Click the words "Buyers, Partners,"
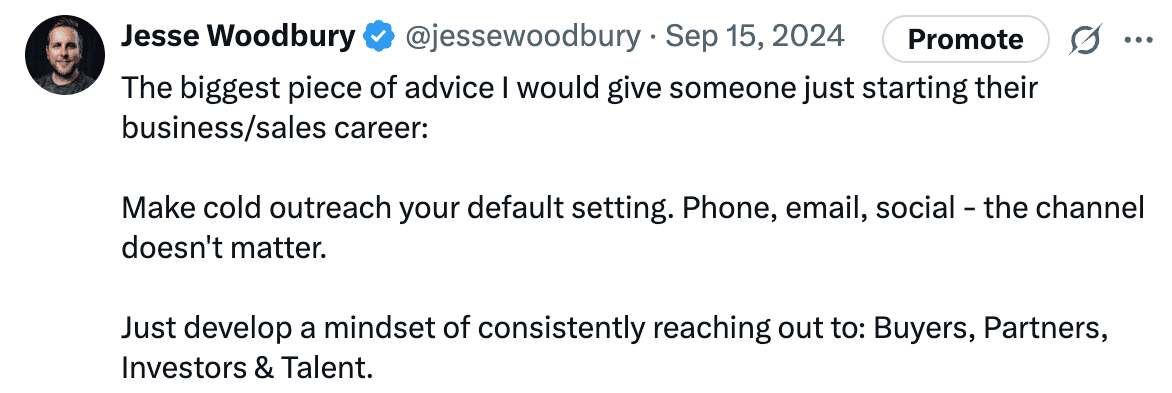 (x=990, y=328)
